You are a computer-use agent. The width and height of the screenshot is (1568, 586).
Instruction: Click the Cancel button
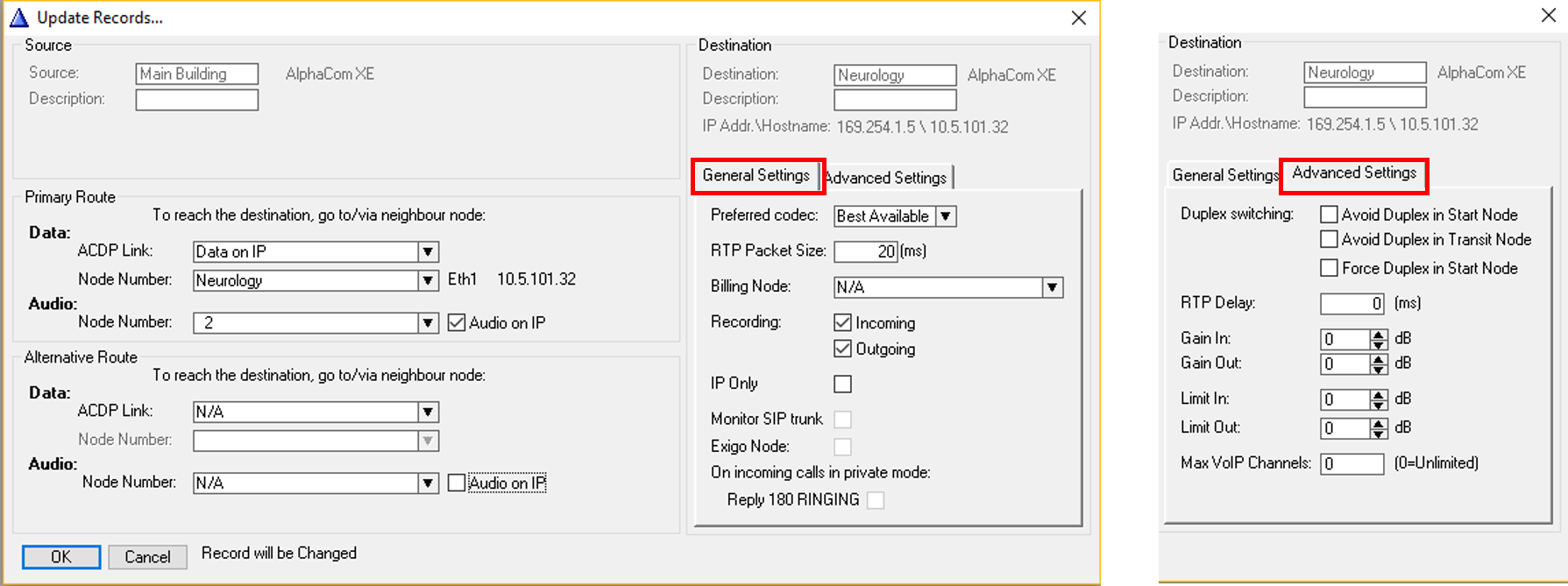click(x=147, y=557)
